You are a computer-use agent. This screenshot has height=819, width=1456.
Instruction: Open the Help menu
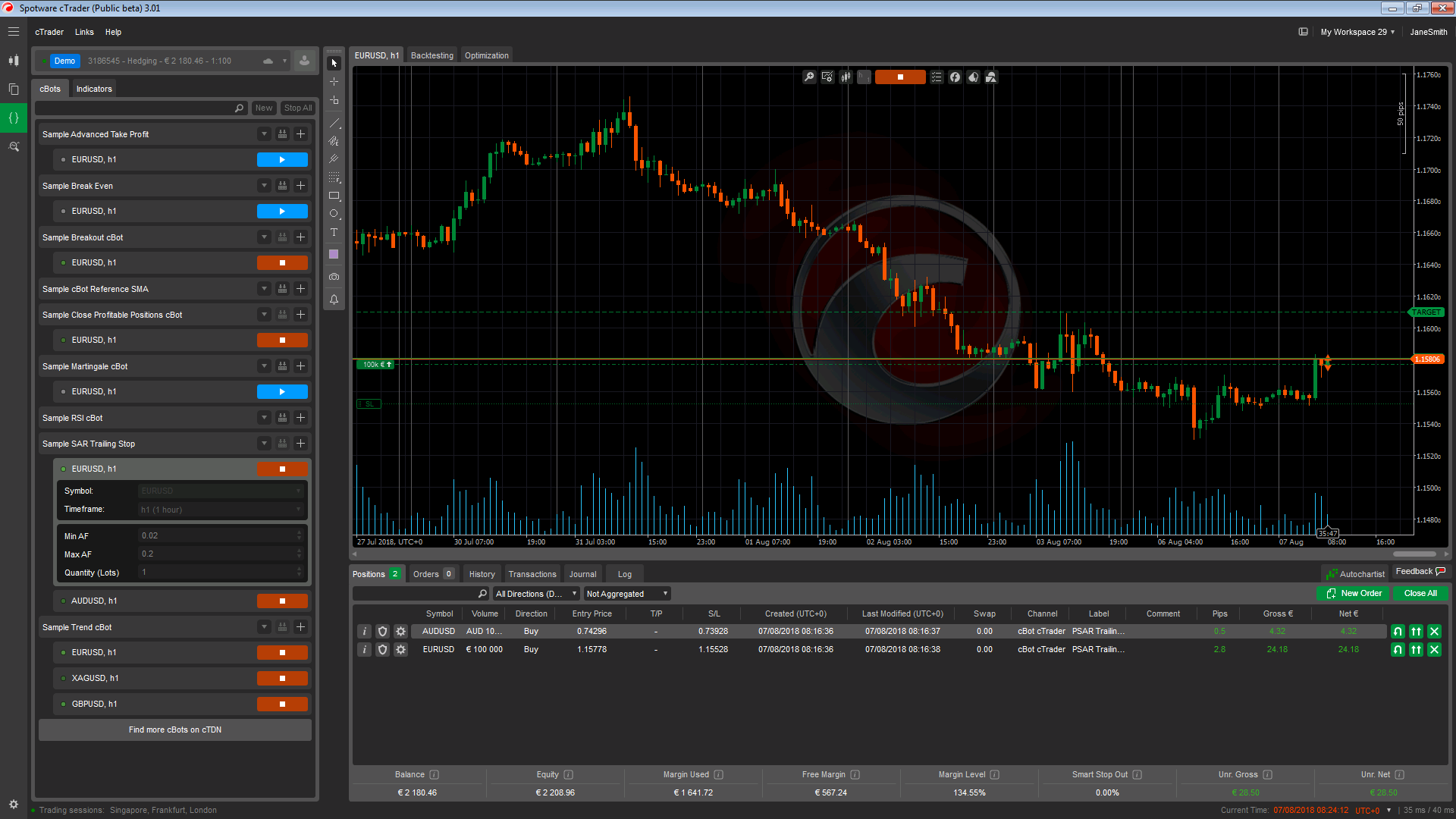pos(113,32)
